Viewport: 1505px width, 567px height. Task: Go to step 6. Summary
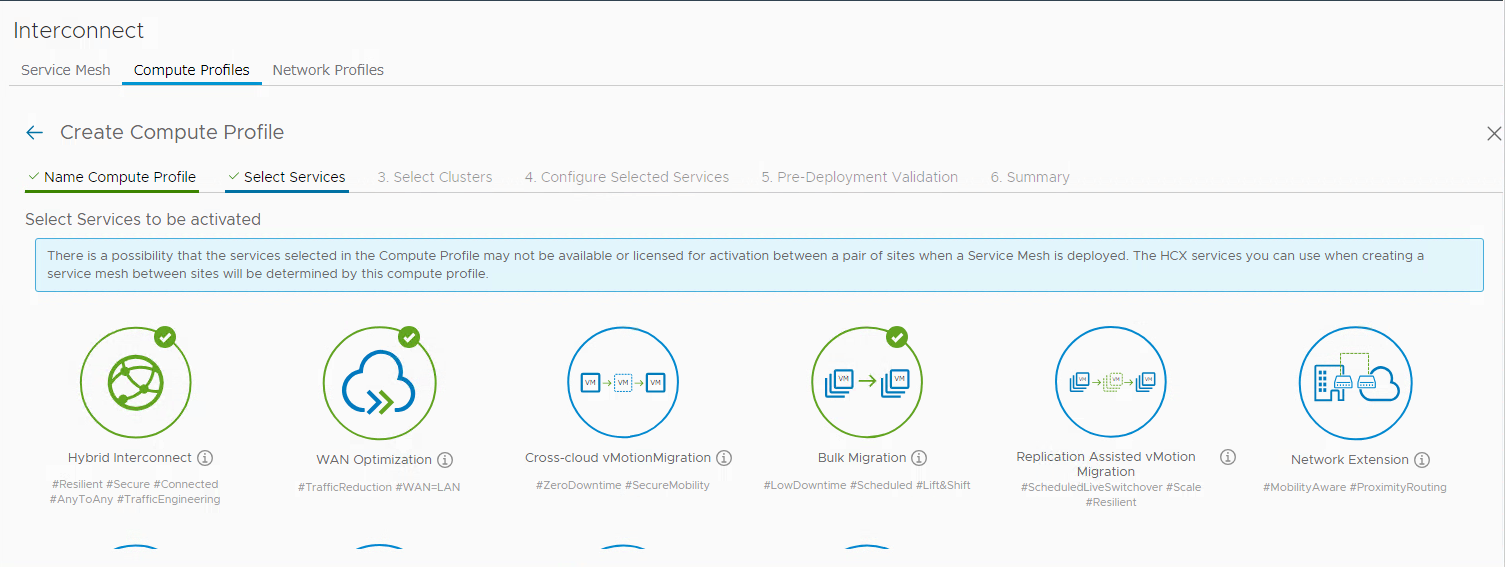tap(1030, 177)
